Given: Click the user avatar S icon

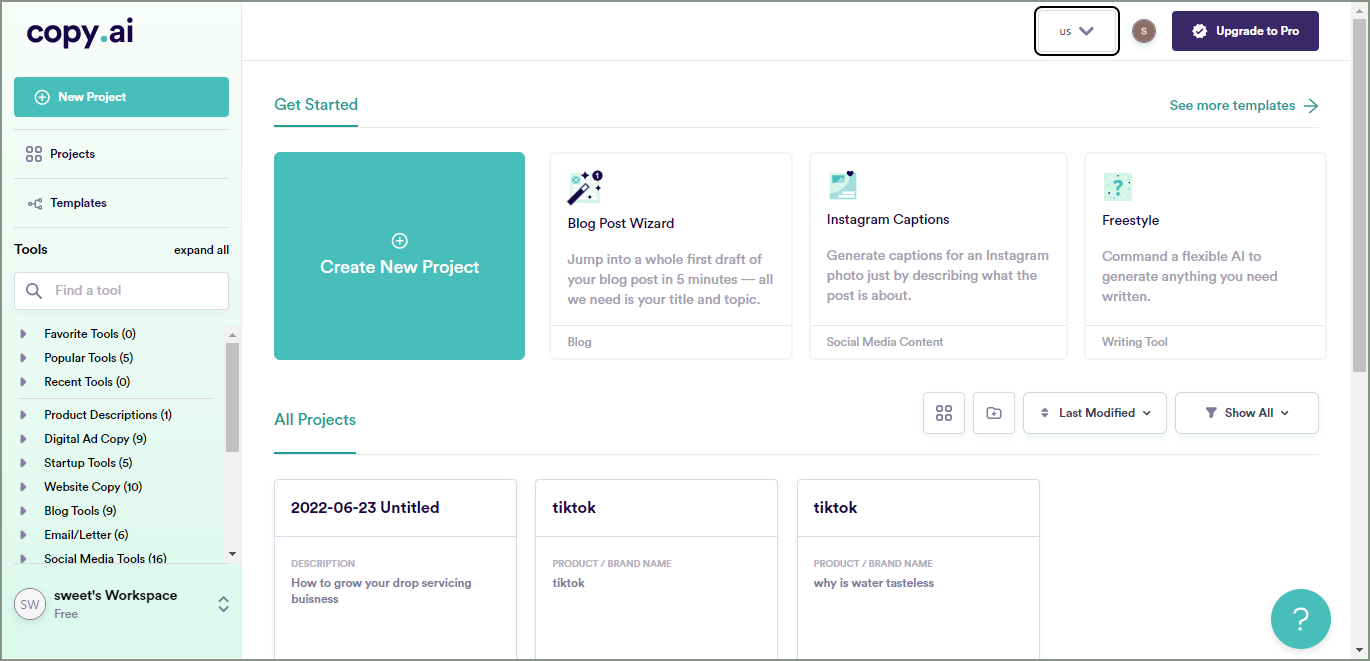Looking at the screenshot, I should [x=1144, y=31].
